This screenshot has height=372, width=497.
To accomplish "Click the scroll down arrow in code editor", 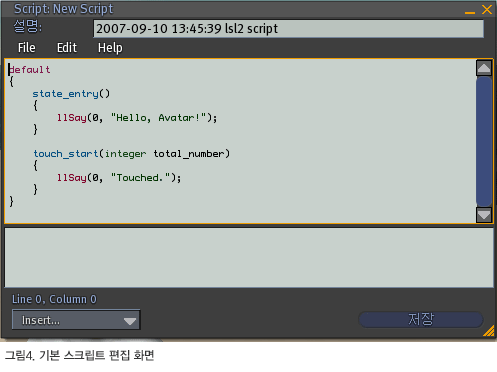I will (484, 215).
